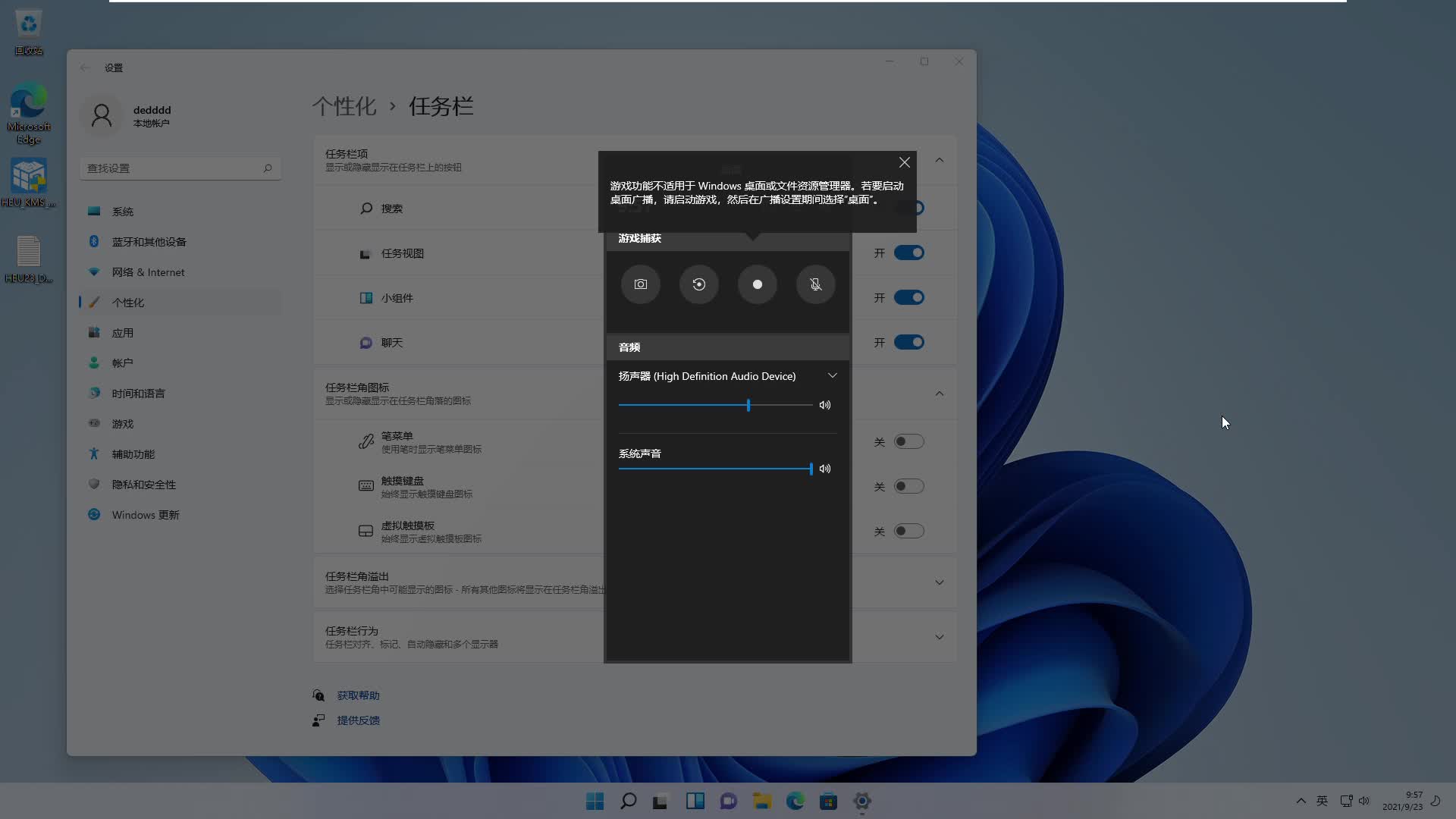
Task: Open the HEU23 document desktop file
Action: point(29,259)
